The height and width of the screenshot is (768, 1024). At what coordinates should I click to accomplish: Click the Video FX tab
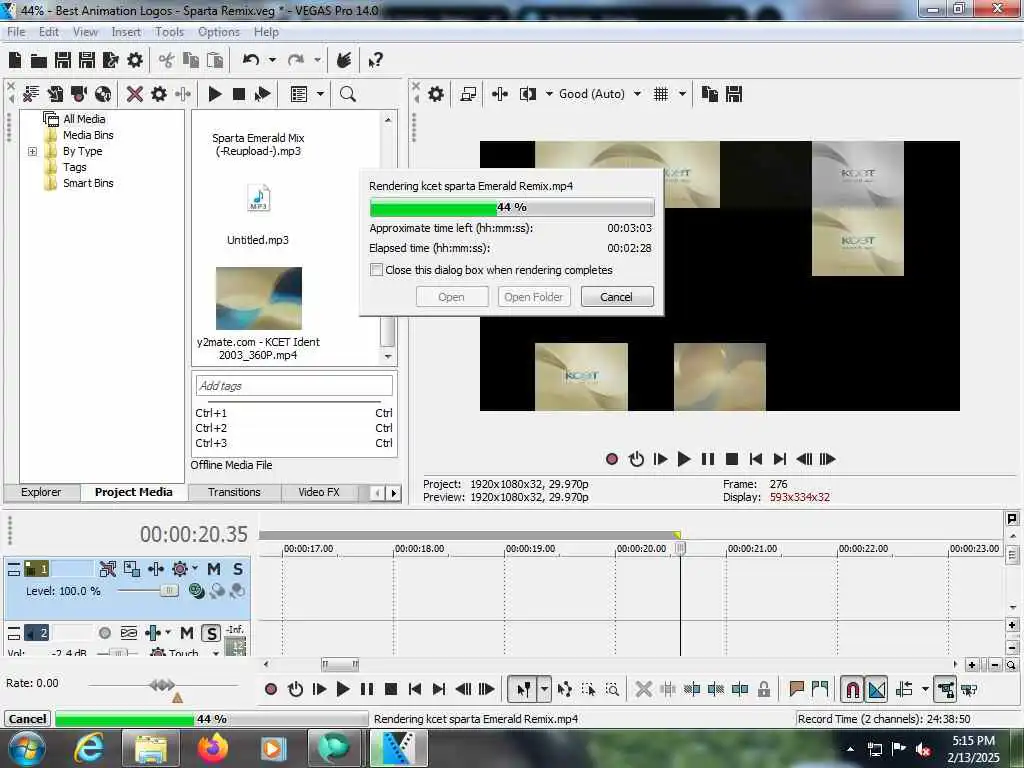(x=319, y=492)
